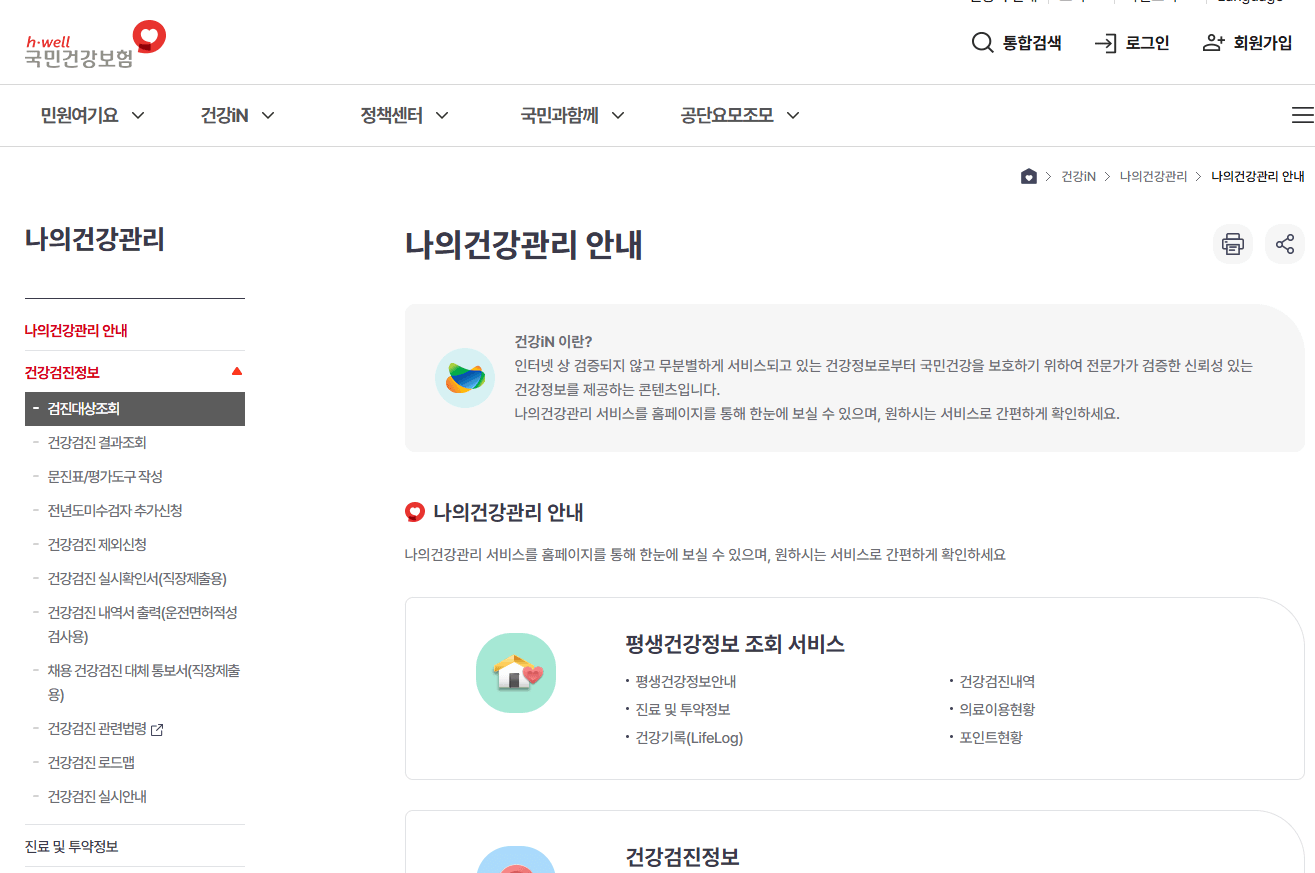
Task: Open sharing options via the share icon
Action: click(1285, 244)
